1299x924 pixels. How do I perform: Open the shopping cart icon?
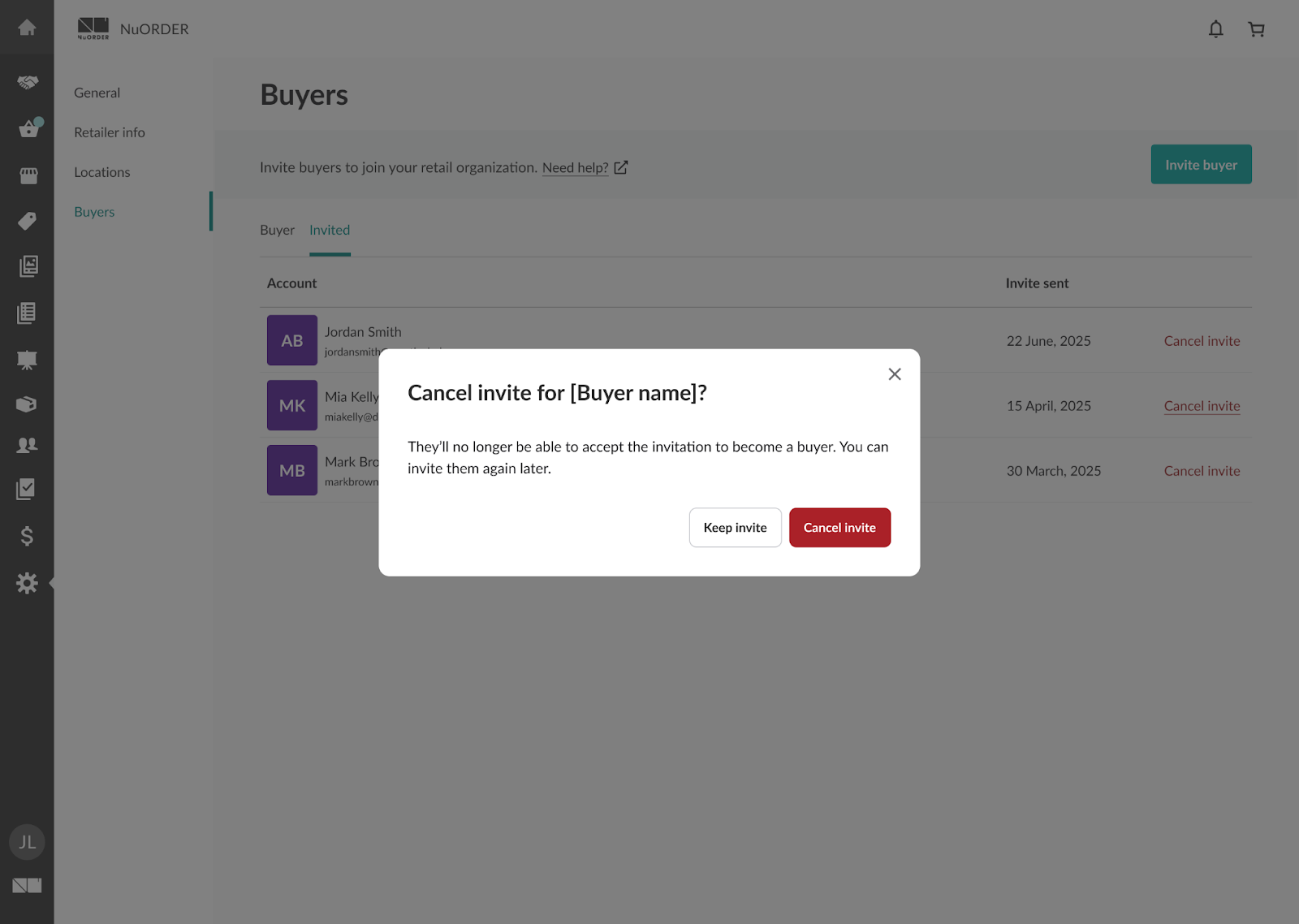pos(1256,29)
